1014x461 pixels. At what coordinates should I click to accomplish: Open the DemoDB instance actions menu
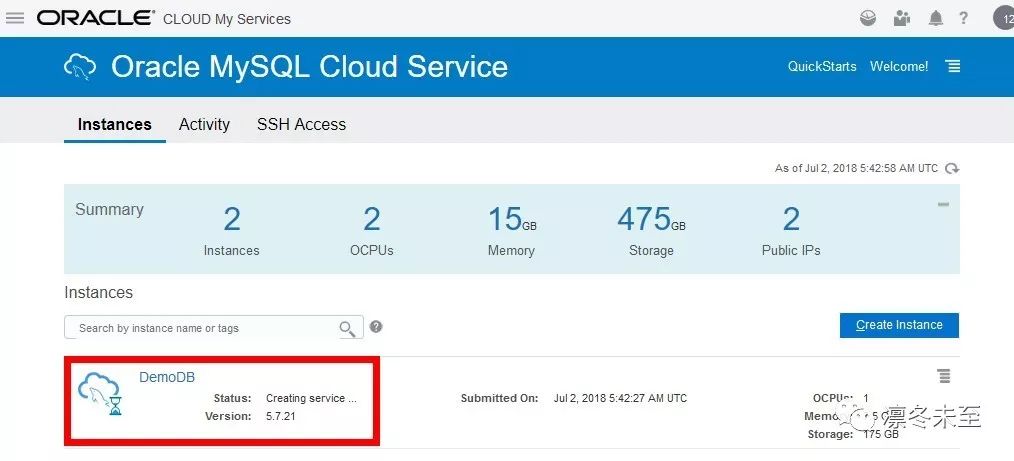(944, 375)
